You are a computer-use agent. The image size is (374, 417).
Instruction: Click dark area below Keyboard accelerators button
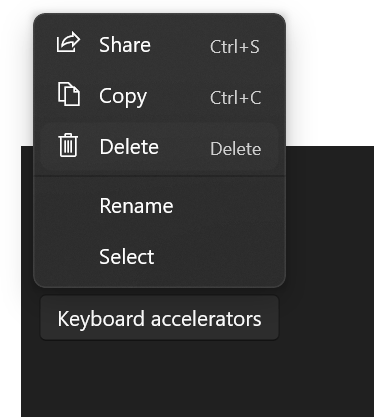tap(159, 380)
